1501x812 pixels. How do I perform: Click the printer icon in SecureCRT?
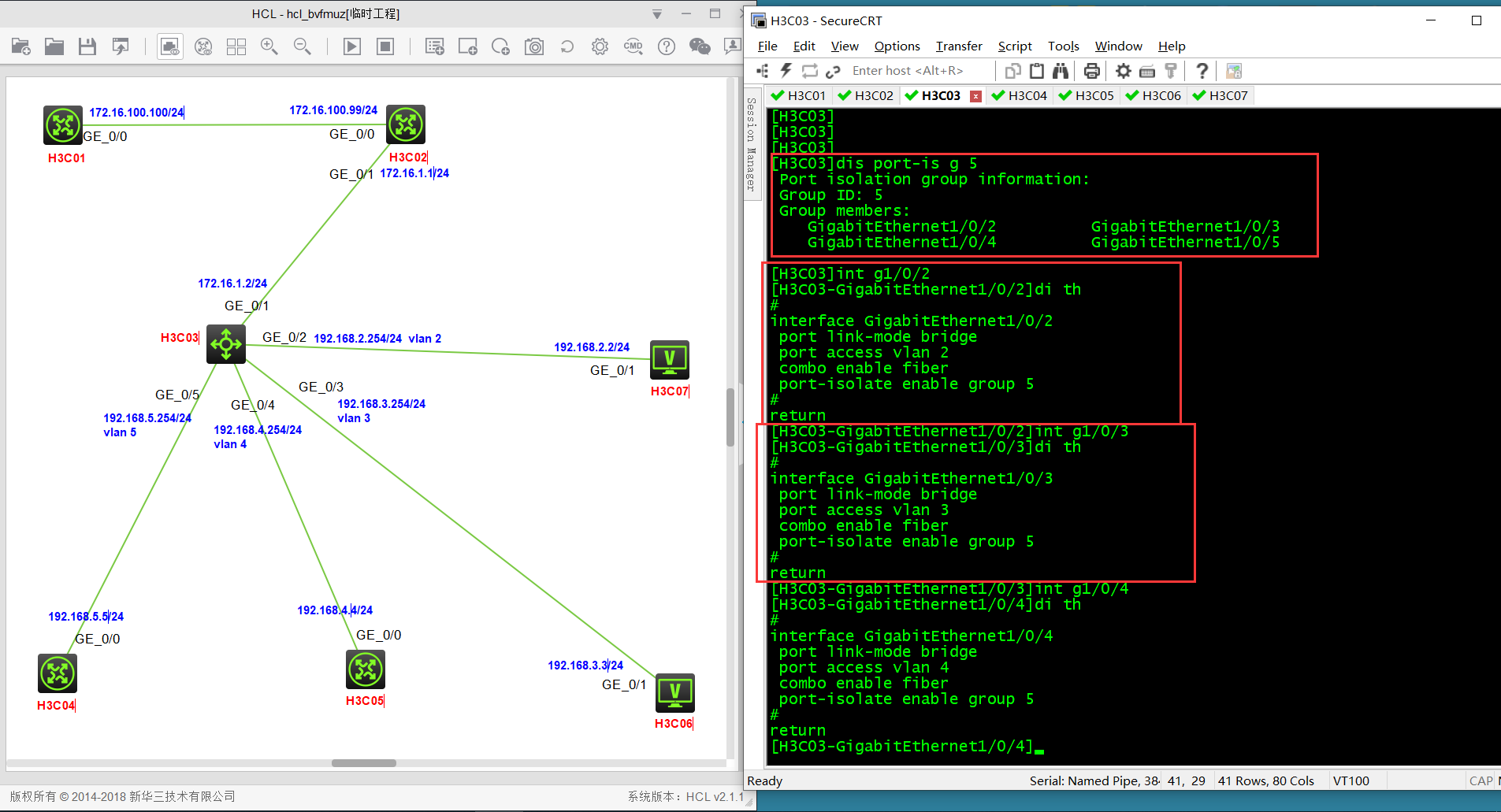[x=1091, y=71]
